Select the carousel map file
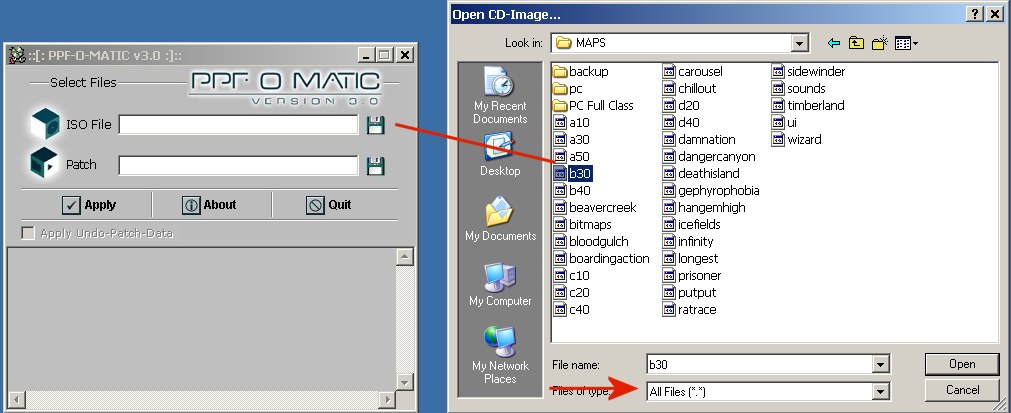1011x413 pixels. (x=692, y=72)
